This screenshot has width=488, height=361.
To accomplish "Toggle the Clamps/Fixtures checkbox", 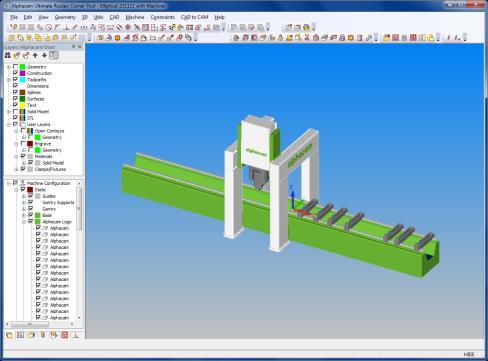I will 23,169.
